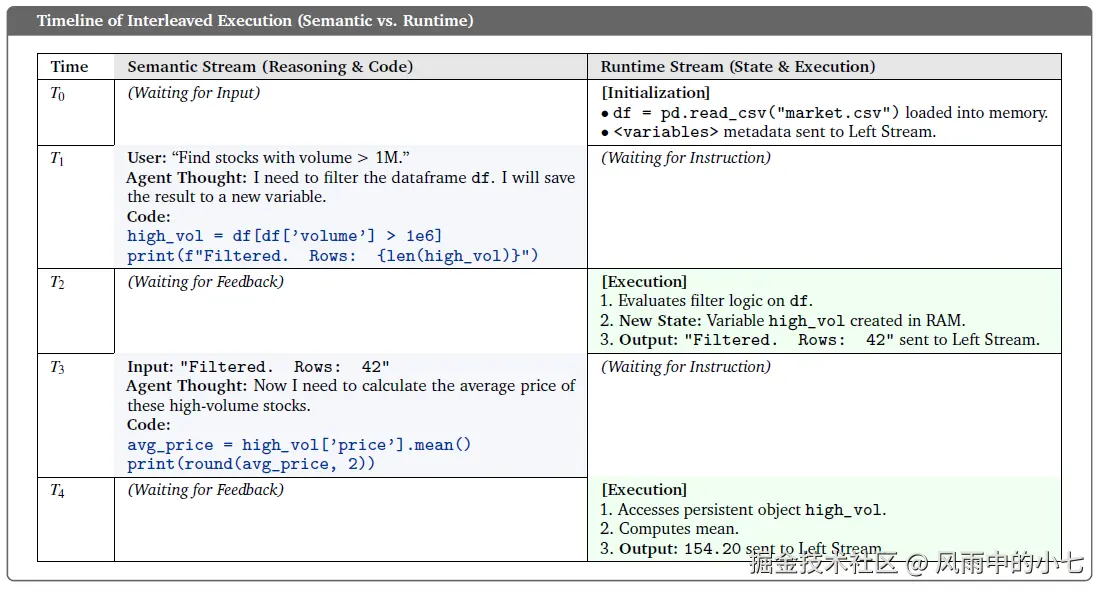Click the '<variables> metadata sent' bullet line

click(x=774, y=132)
